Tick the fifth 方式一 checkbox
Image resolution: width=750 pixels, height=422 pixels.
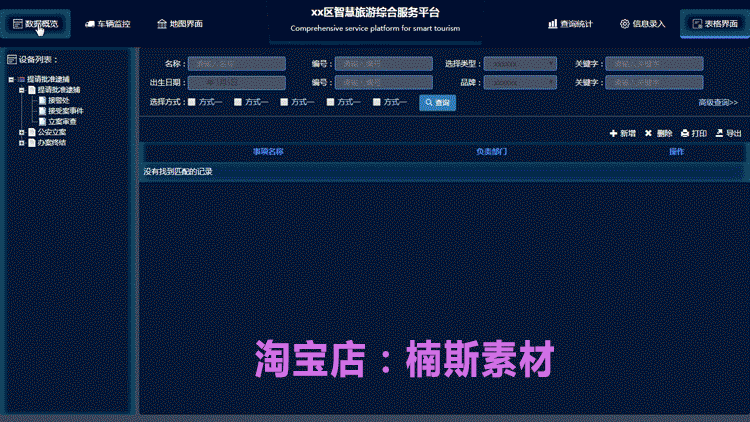(x=377, y=102)
